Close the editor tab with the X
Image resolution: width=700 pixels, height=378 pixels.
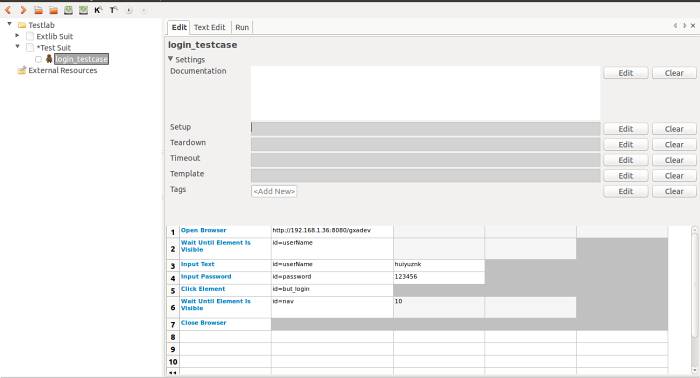[693, 26]
